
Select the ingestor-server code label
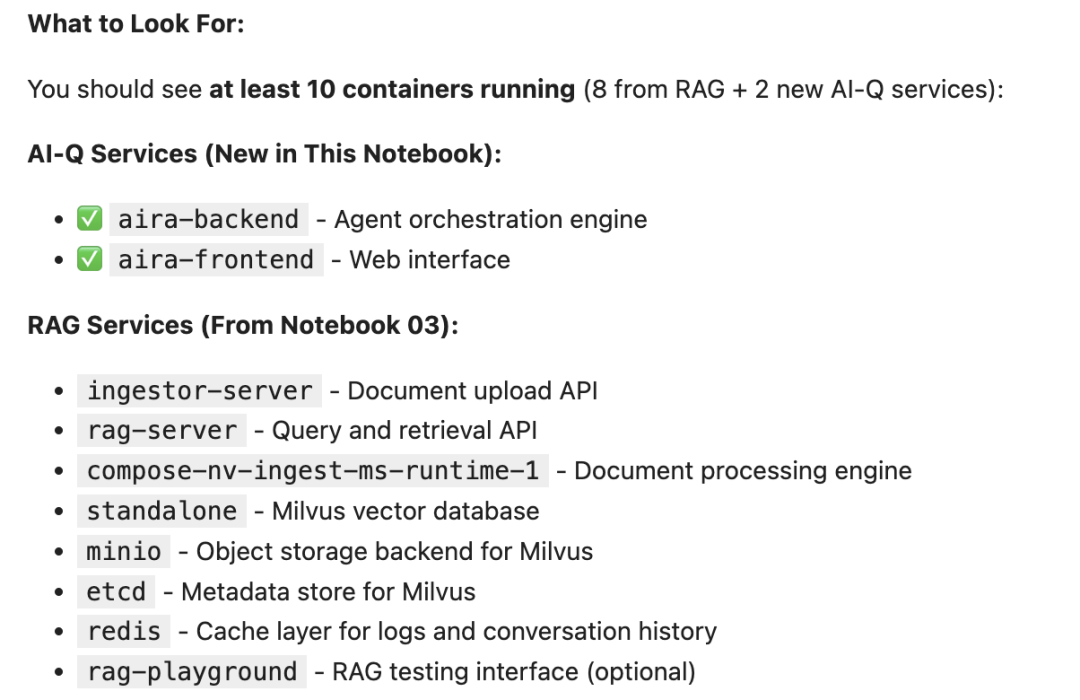point(200,390)
